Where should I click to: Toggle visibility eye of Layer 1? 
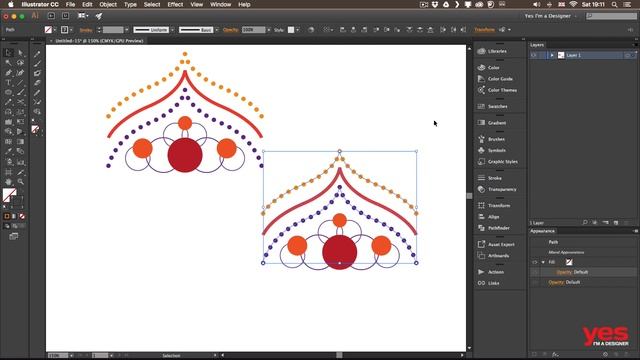533,55
